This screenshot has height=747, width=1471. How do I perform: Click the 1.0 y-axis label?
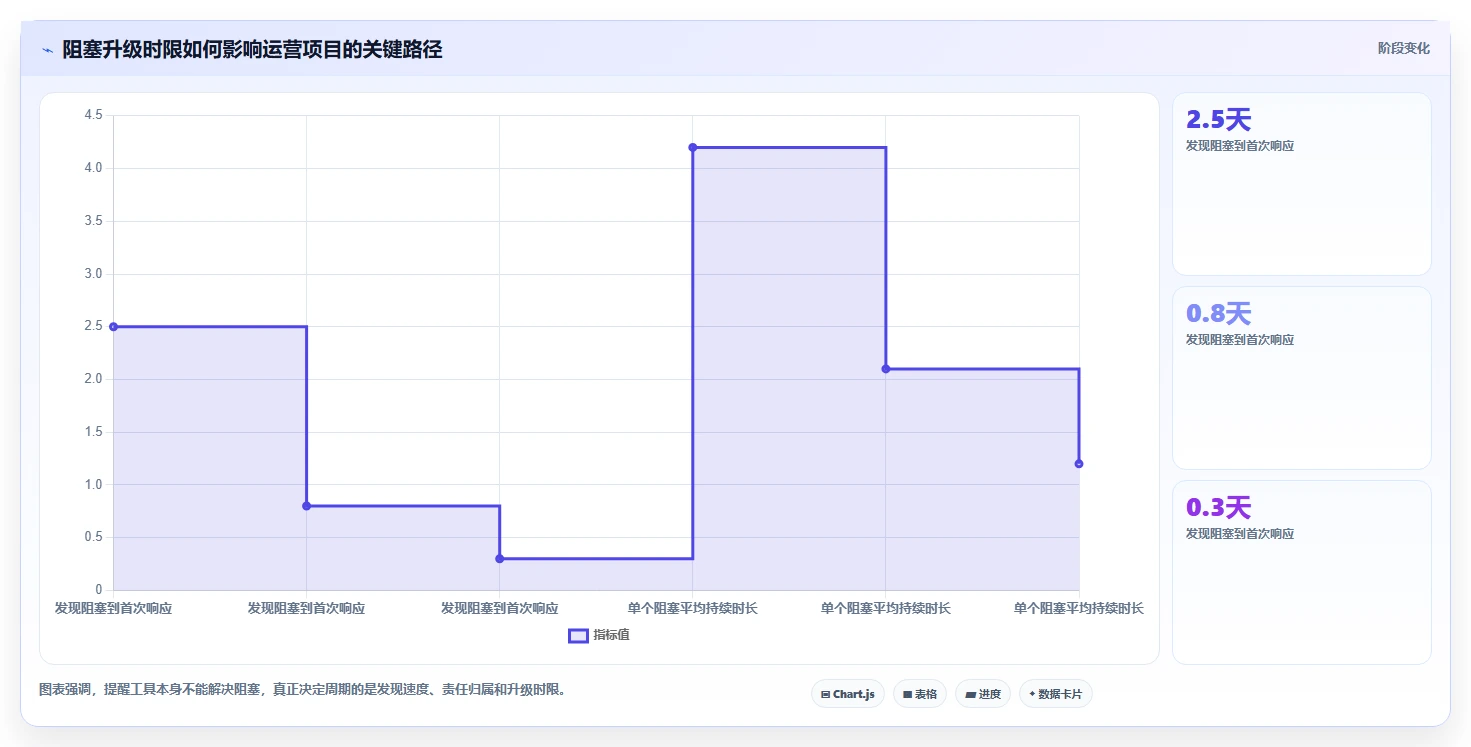[94, 485]
